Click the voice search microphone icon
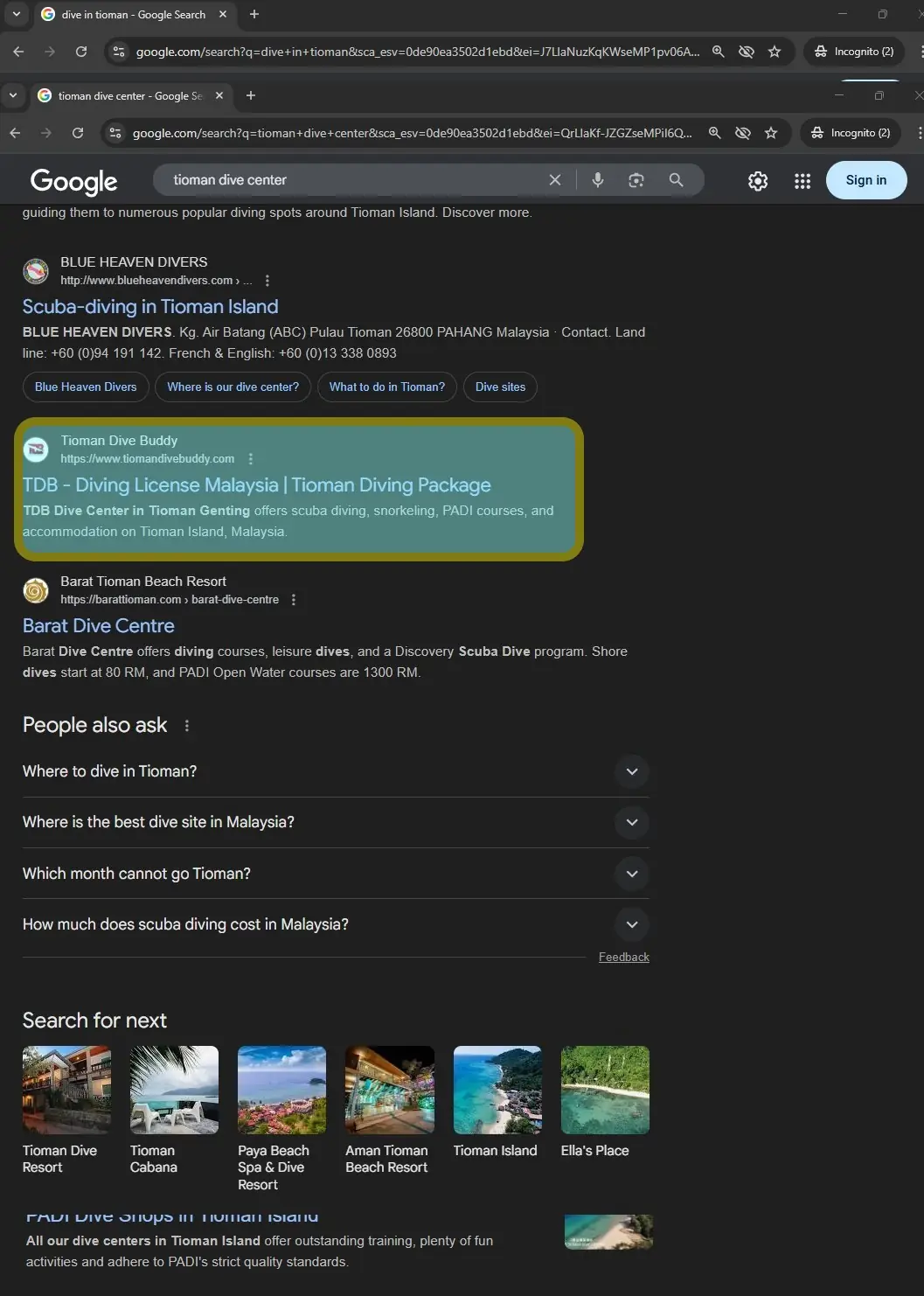 click(x=598, y=180)
